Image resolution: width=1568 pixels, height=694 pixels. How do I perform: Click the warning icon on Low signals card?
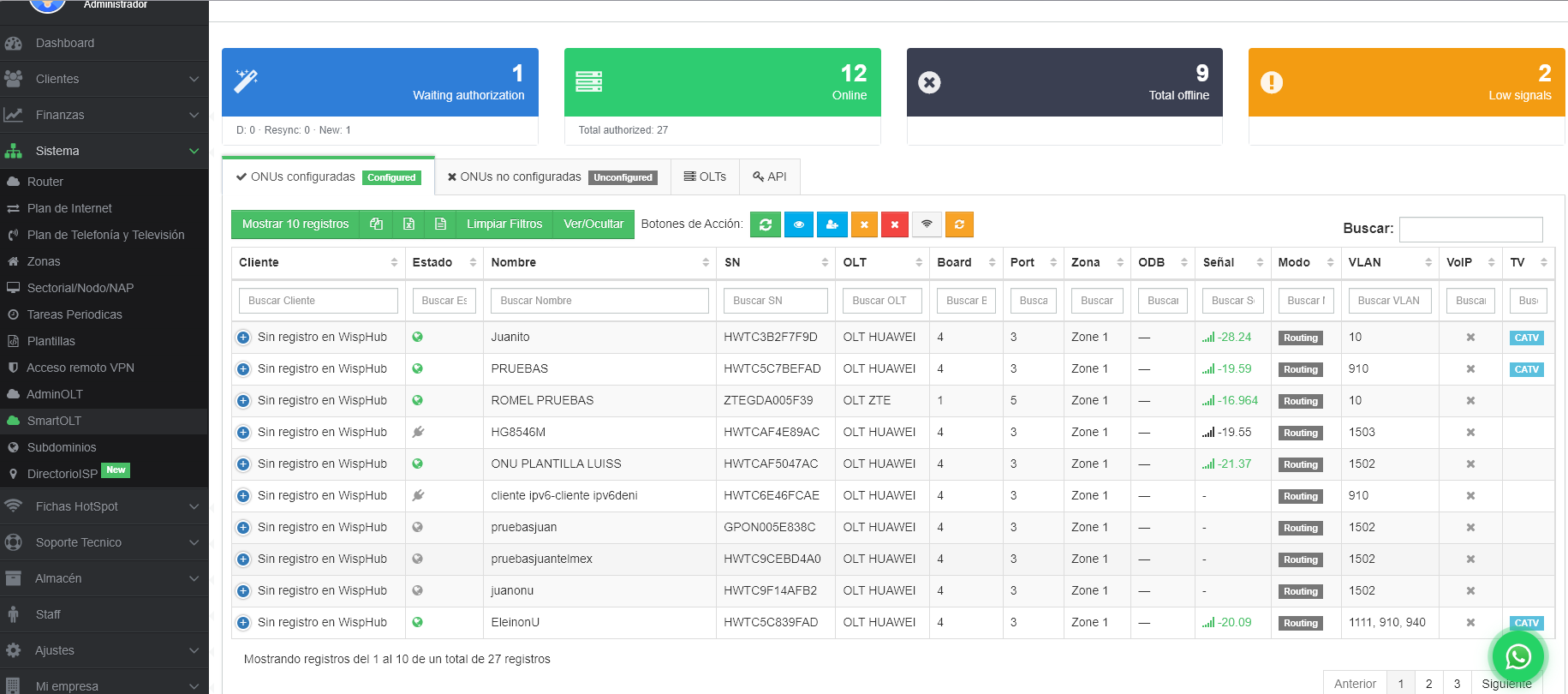[1272, 82]
